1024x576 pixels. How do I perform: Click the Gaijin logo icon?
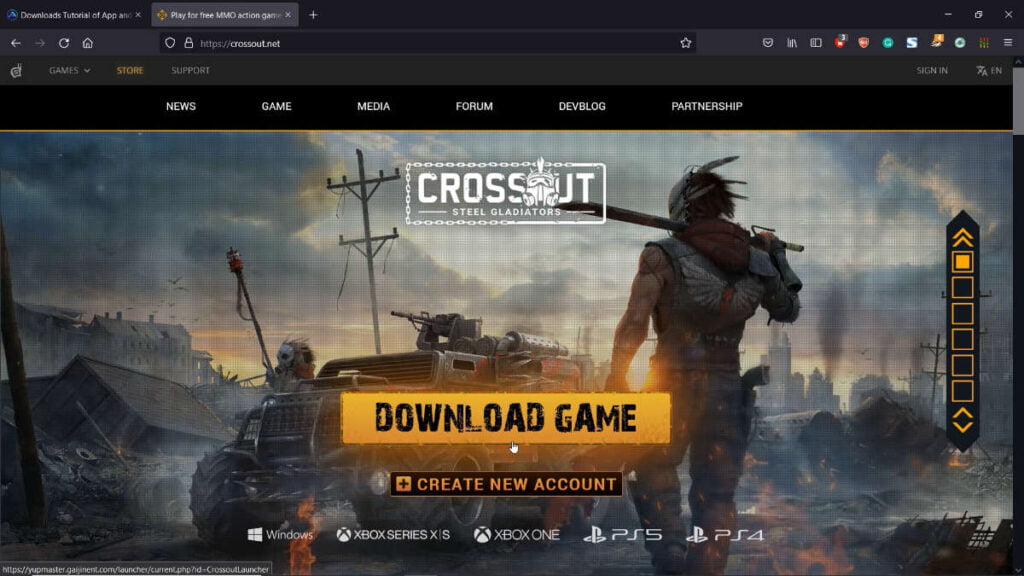click(x=16, y=71)
